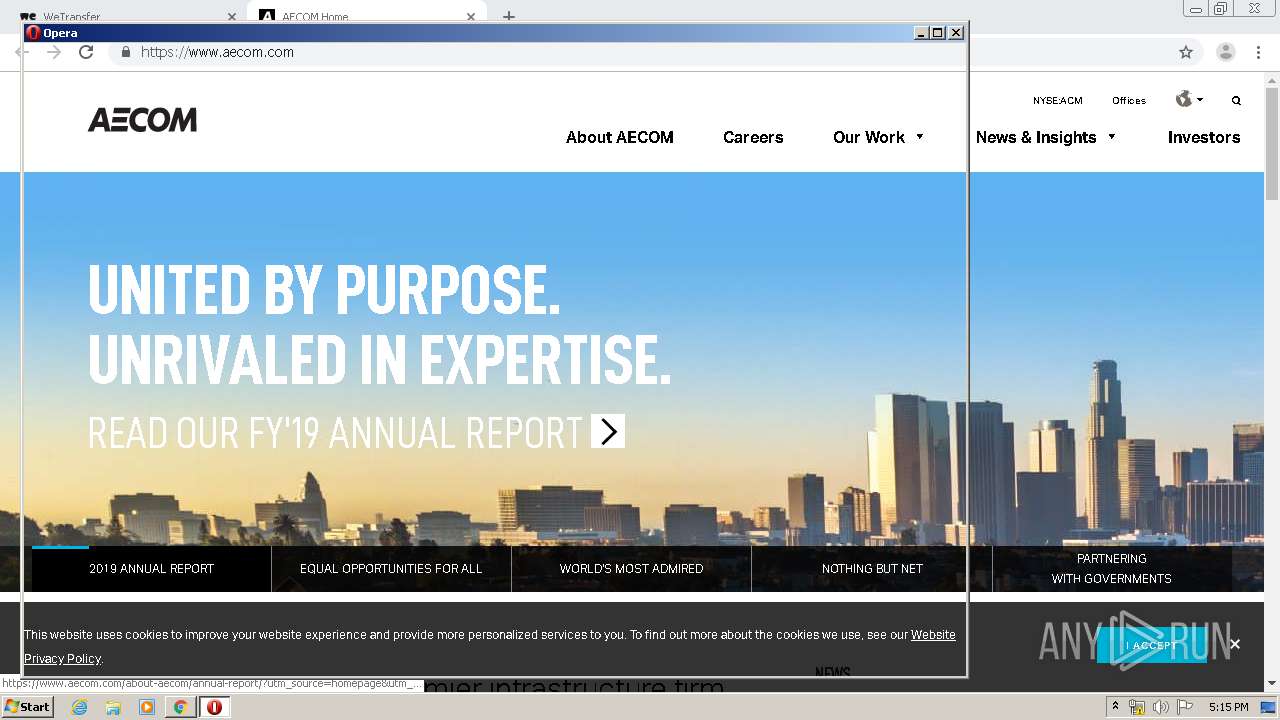
Task: Accept cookies with the I ACCEPT button
Action: point(1152,645)
